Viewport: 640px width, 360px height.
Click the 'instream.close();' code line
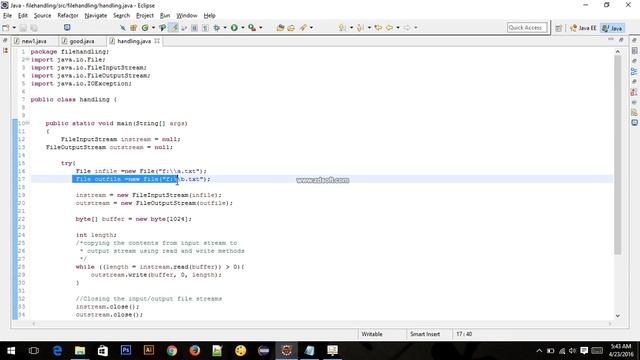click(x=107, y=307)
